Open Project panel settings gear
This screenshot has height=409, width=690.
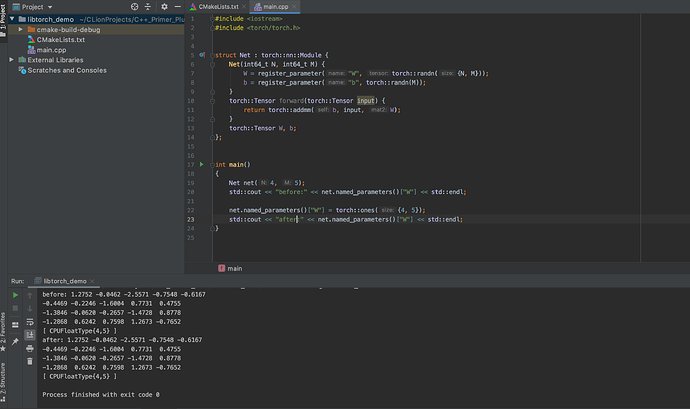(164, 6)
